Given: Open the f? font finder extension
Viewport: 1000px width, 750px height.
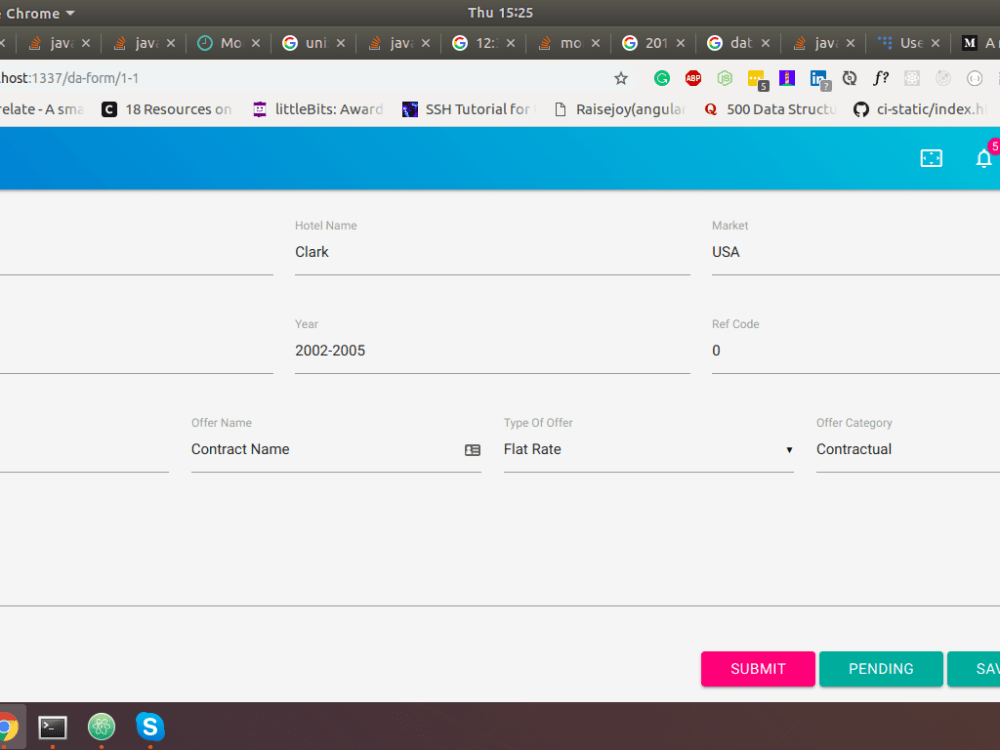Looking at the screenshot, I should [x=881, y=78].
